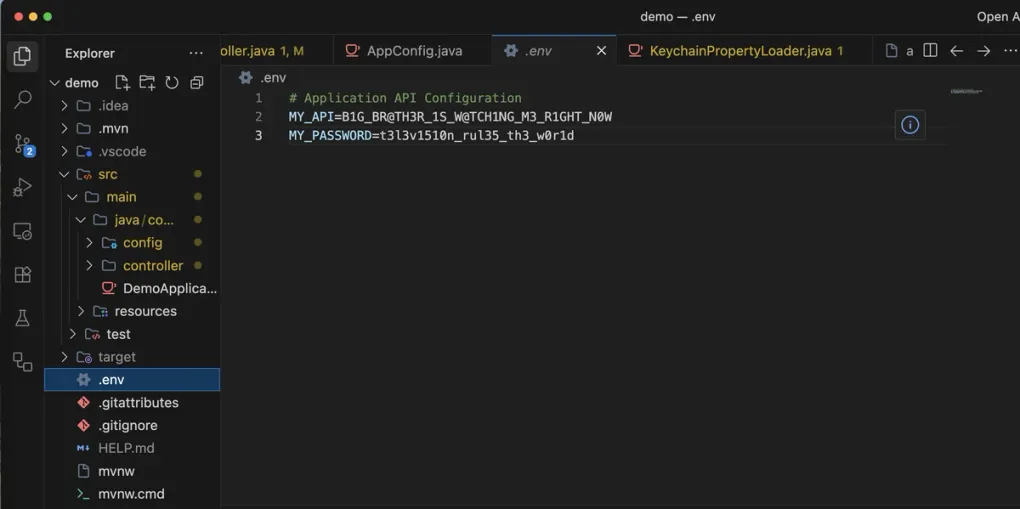
Task: Click the New File icon in Explorer
Action: click(x=122, y=82)
